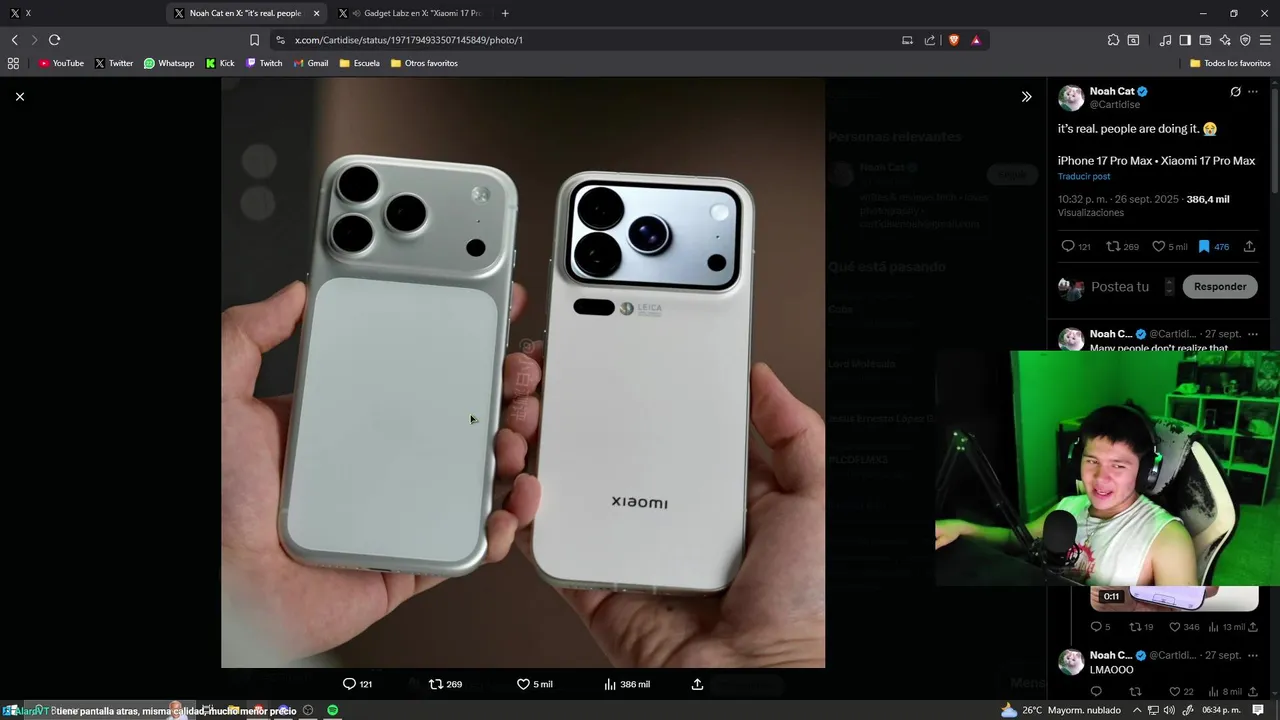Click the share icon under the photo
This screenshot has width=1280, height=720.
click(x=697, y=684)
